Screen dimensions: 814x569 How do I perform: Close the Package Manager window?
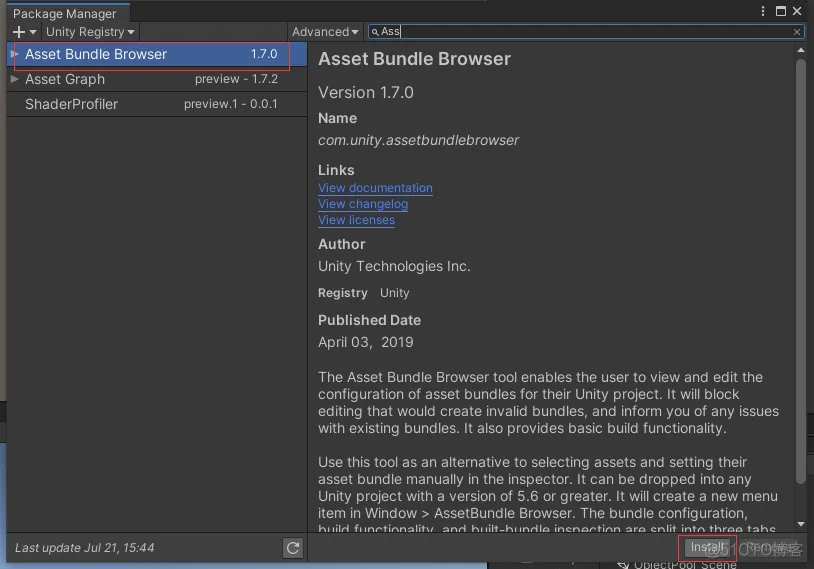click(x=797, y=11)
